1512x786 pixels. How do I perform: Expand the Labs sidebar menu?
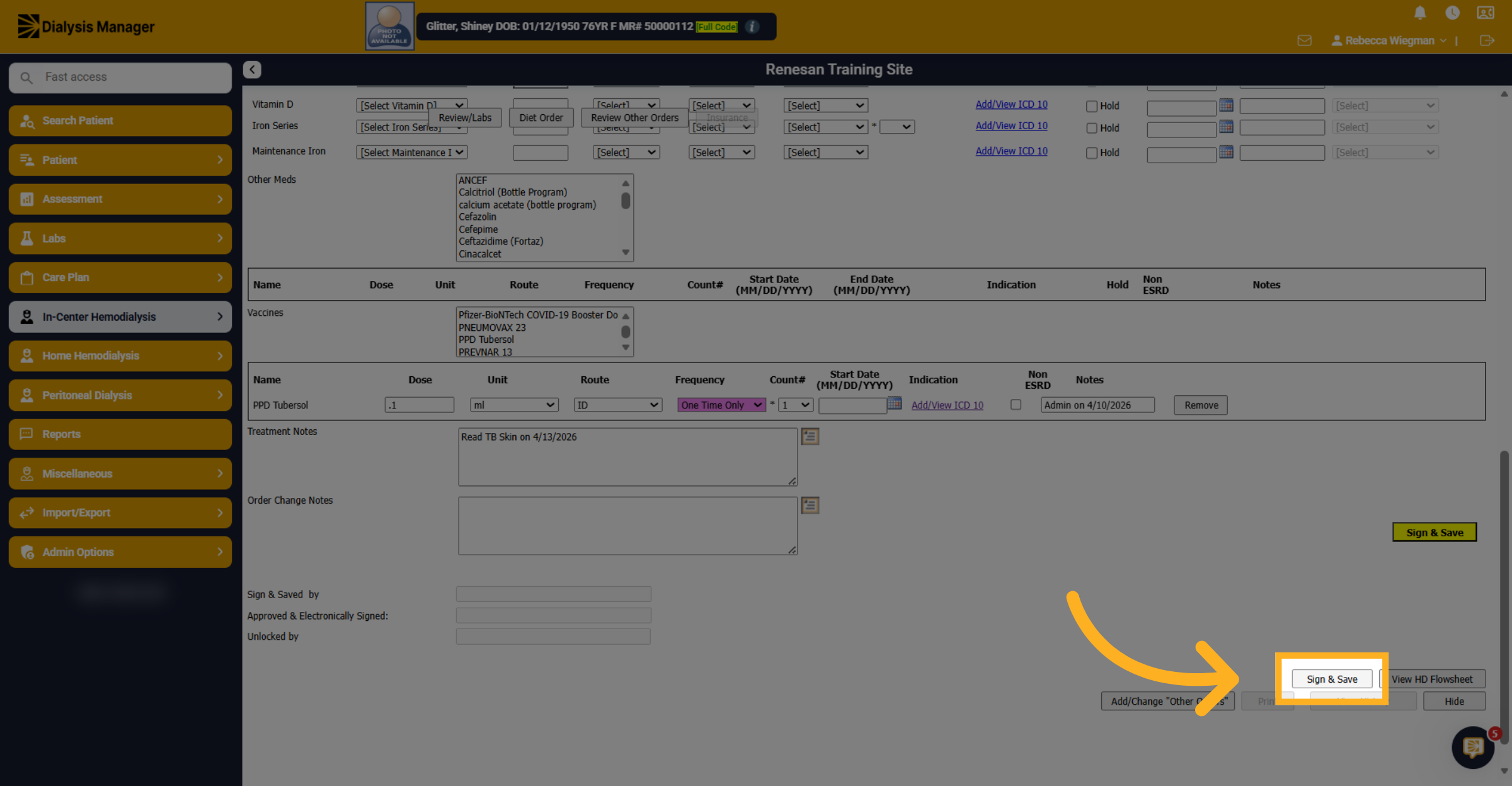tap(120, 238)
